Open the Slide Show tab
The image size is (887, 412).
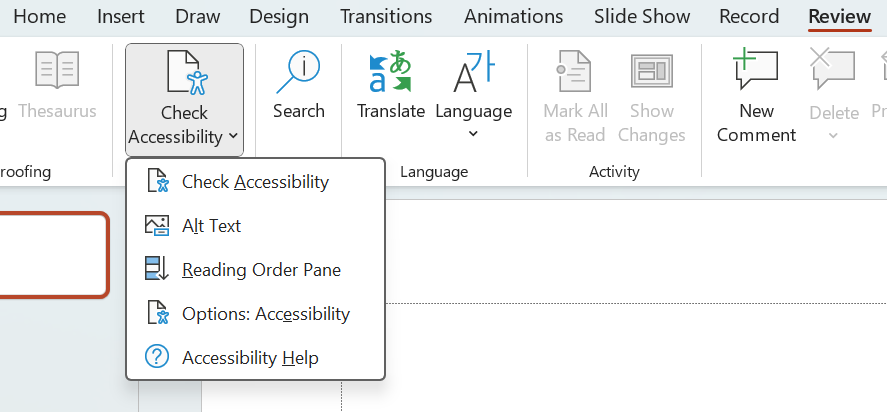642,16
